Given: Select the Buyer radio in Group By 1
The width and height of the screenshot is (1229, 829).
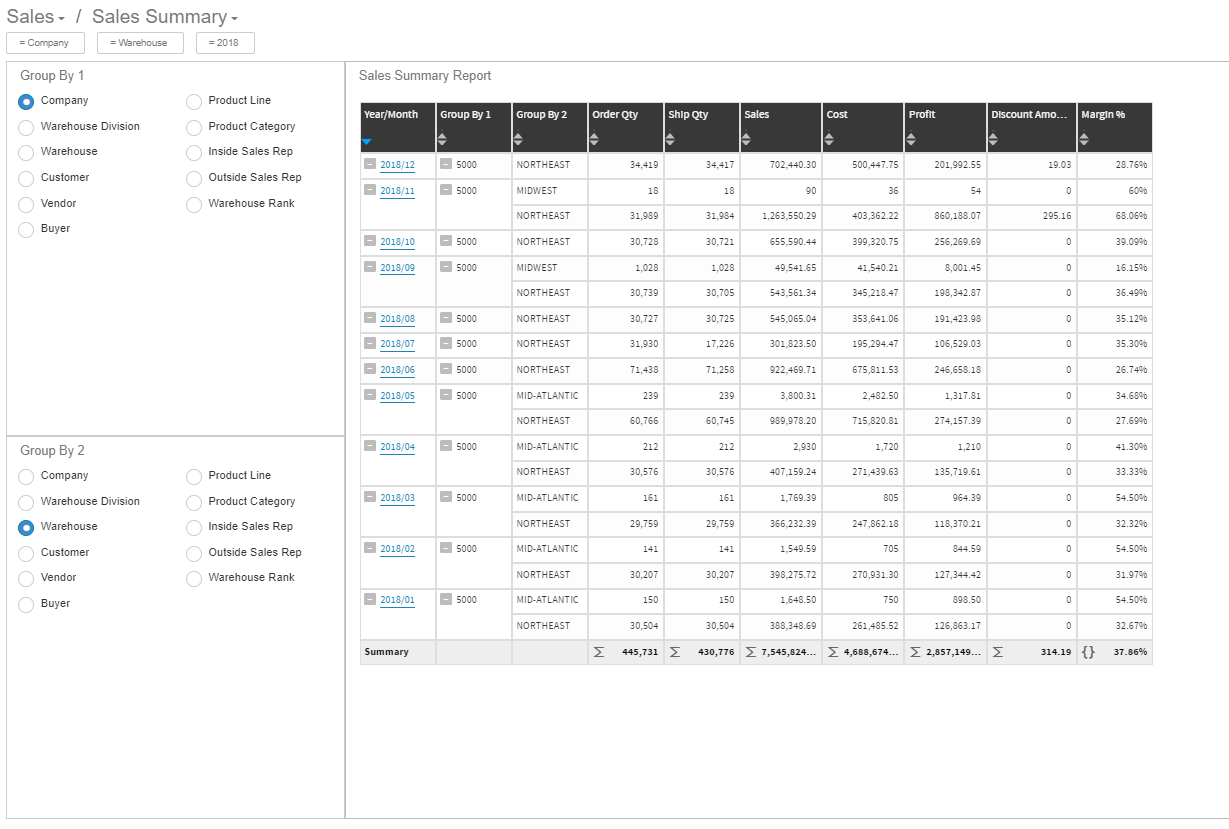Looking at the screenshot, I should (25, 228).
